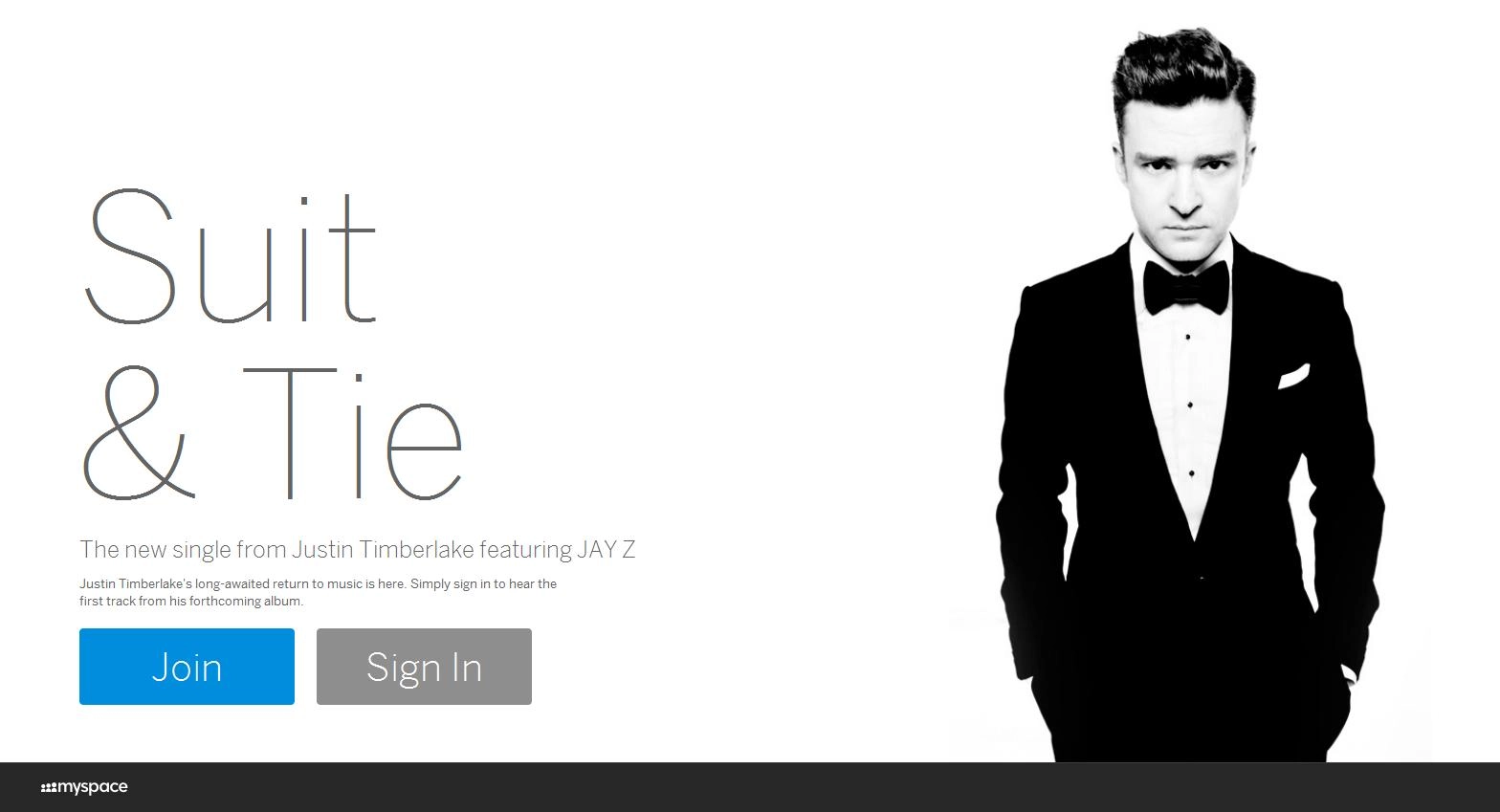The height and width of the screenshot is (812, 1500).
Task: Click the large ampersand character
Action: pyautogui.click(x=141, y=433)
